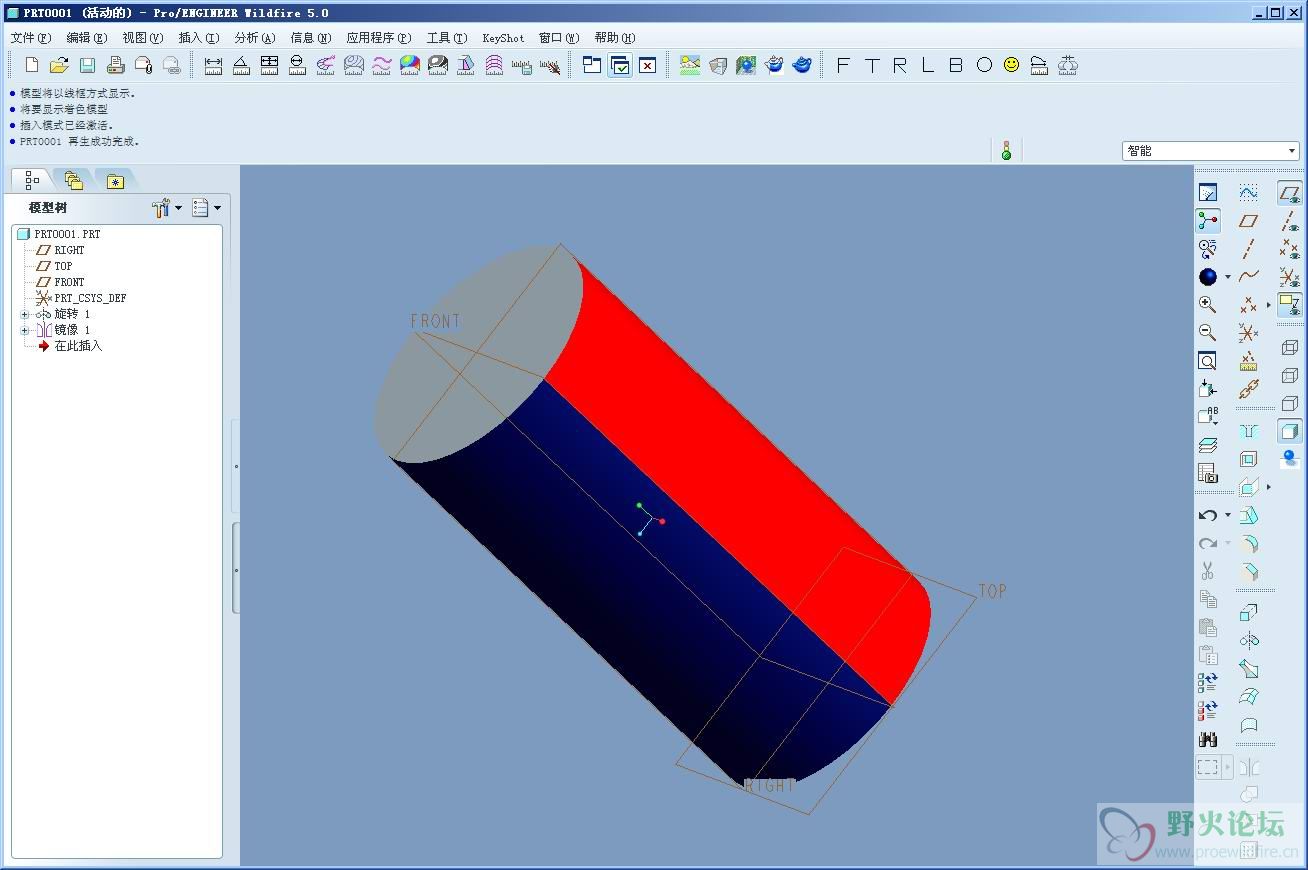1308x870 pixels.
Task: Click the Regenerate model icon
Action: (x=1208, y=683)
